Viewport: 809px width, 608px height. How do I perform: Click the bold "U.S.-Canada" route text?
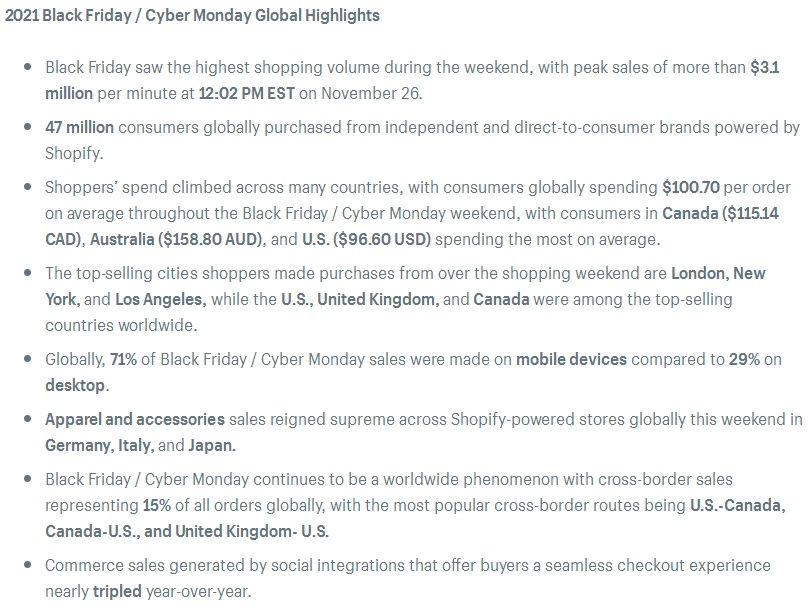[738, 505]
